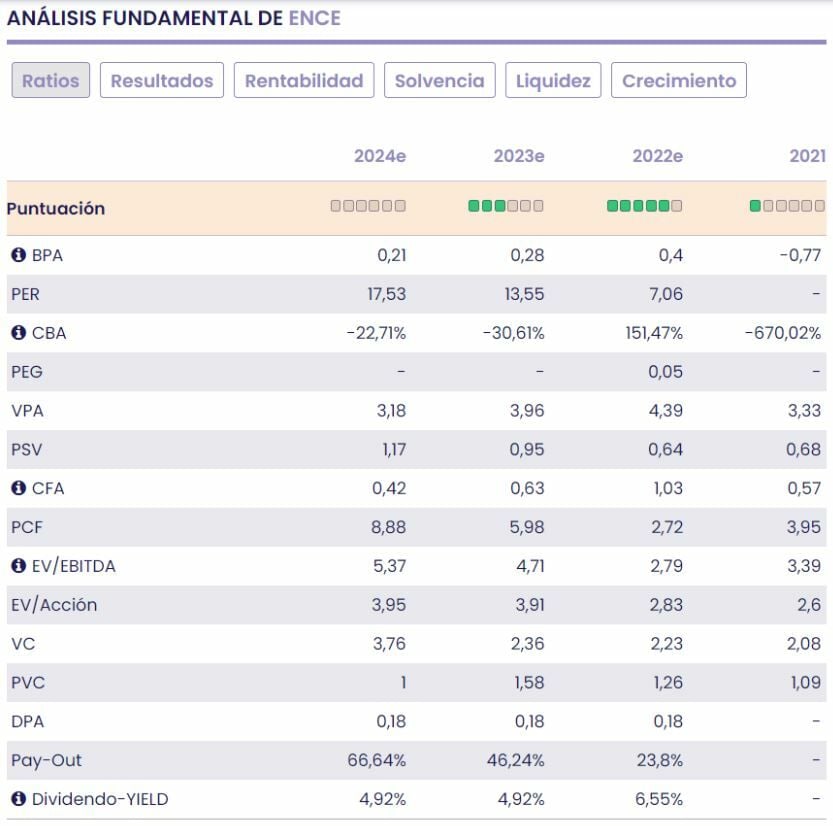The width and height of the screenshot is (833, 826).
Task: Click the 2024e column header
Action: tap(380, 156)
